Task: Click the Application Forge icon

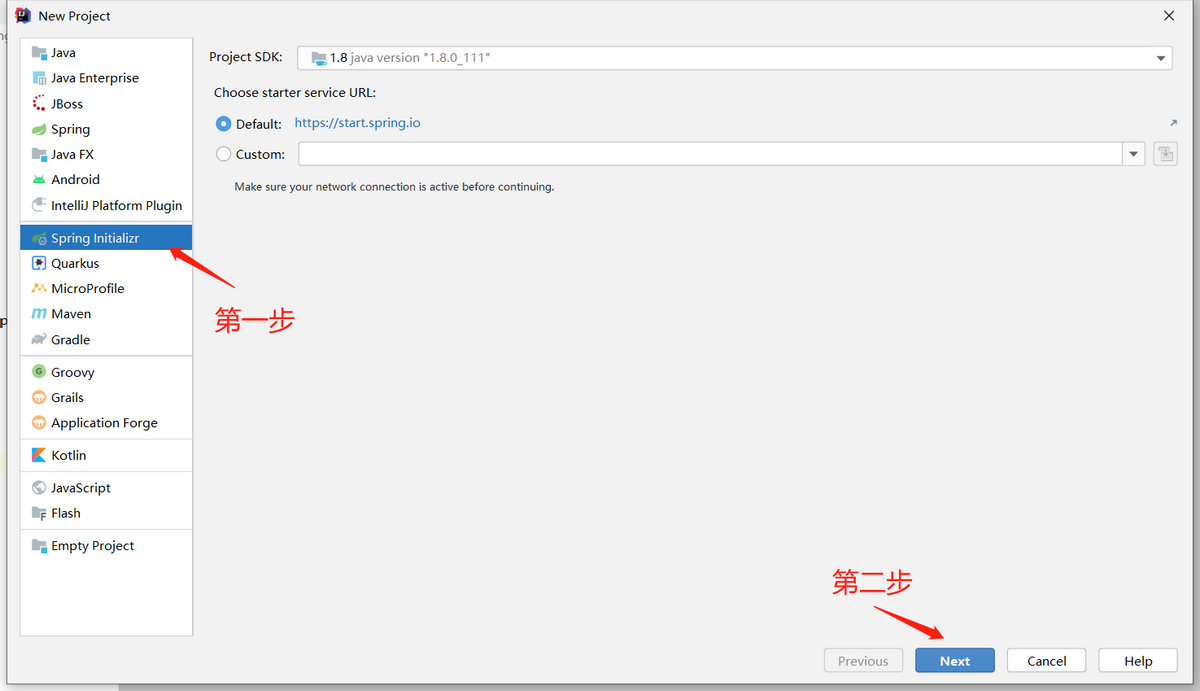Action: pyautogui.click(x=39, y=423)
